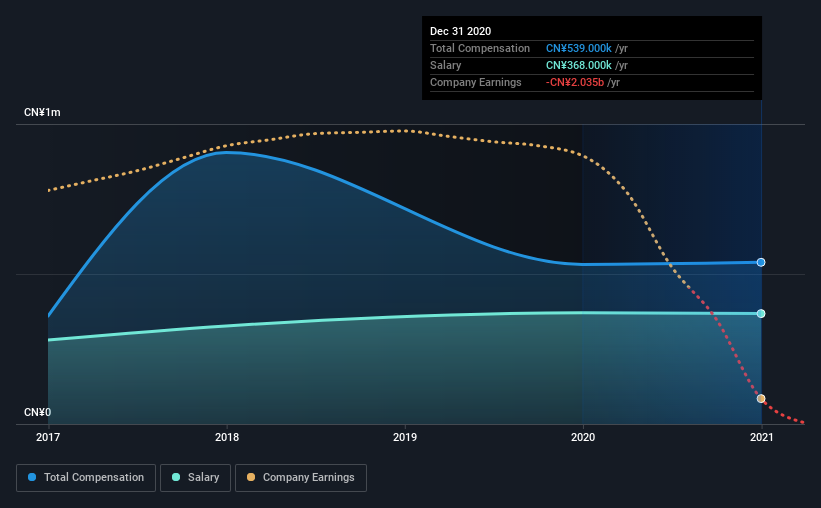The width and height of the screenshot is (821, 508).
Task: Click the 2020 x-axis label
Action: (x=583, y=437)
